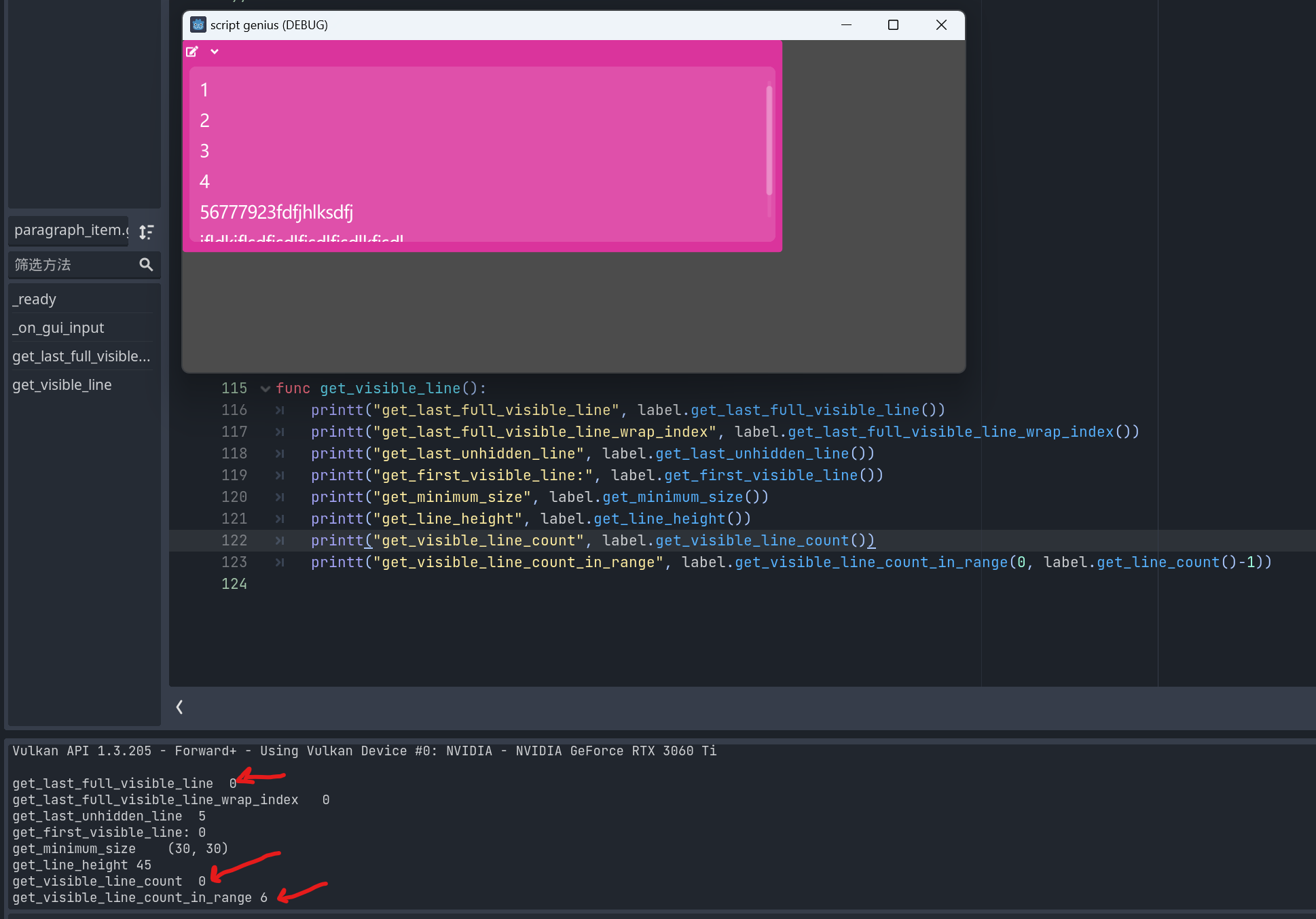Select _ready in the method list
The height and width of the screenshot is (919, 1316).
[34, 299]
